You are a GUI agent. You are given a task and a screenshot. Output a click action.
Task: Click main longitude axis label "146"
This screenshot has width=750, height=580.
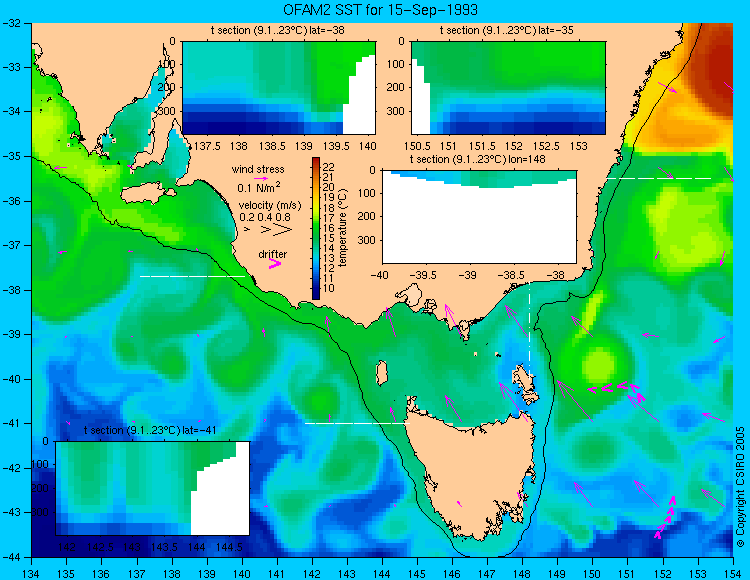(452, 574)
